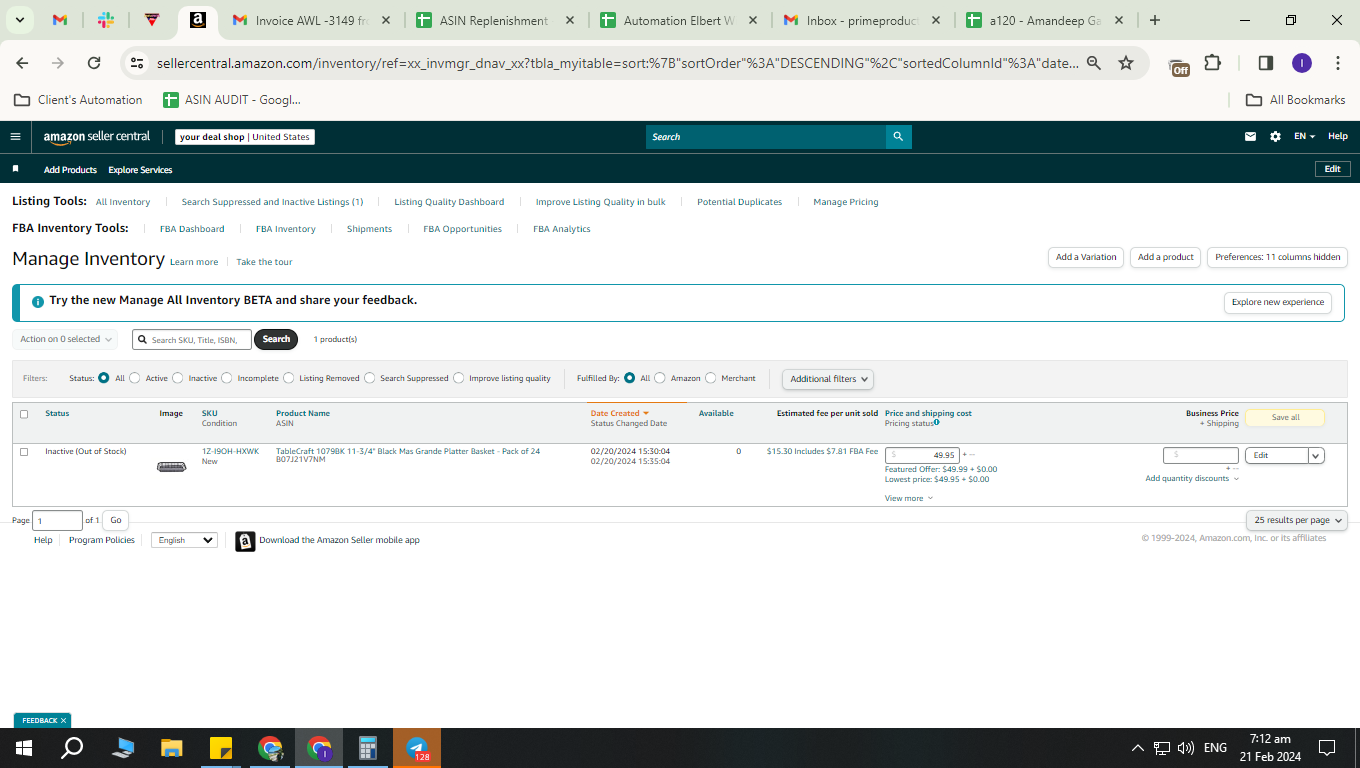The height and width of the screenshot is (768, 1360).
Task: Open the Chrome profile avatar
Action: [1301, 63]
